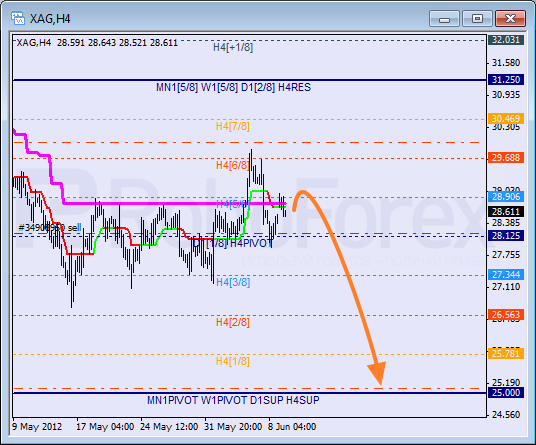
Task: Click the red 29.688 price tag
Action: (506, 158)
